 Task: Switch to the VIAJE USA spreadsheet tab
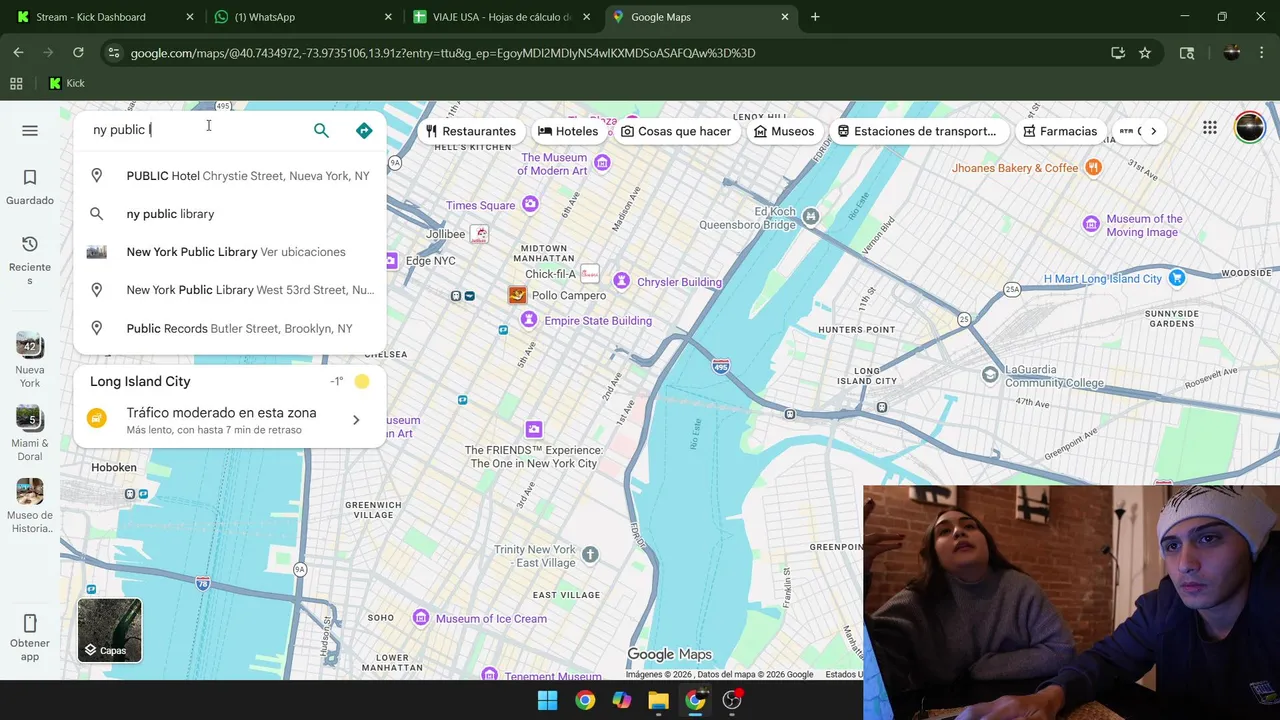(502, 17)
